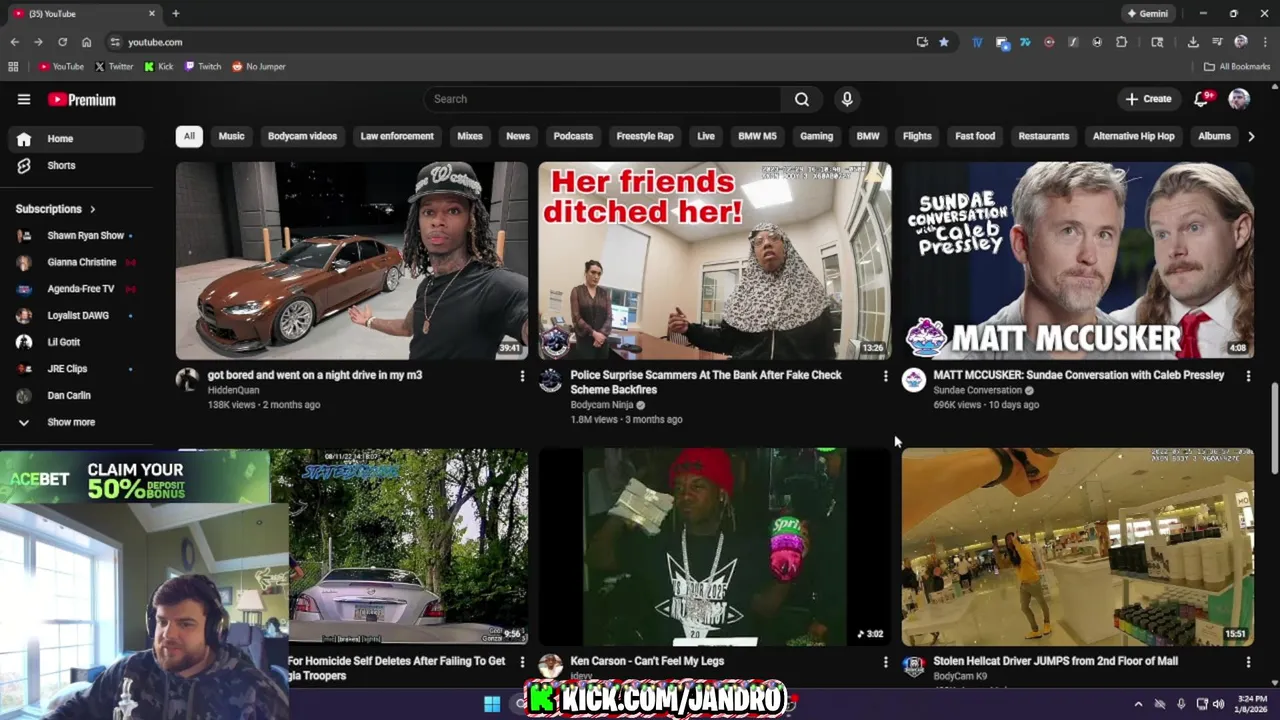Select the BMW M5 chip
The width and height of the screenshot is (1280, 720).
click(x=757, y=136)
